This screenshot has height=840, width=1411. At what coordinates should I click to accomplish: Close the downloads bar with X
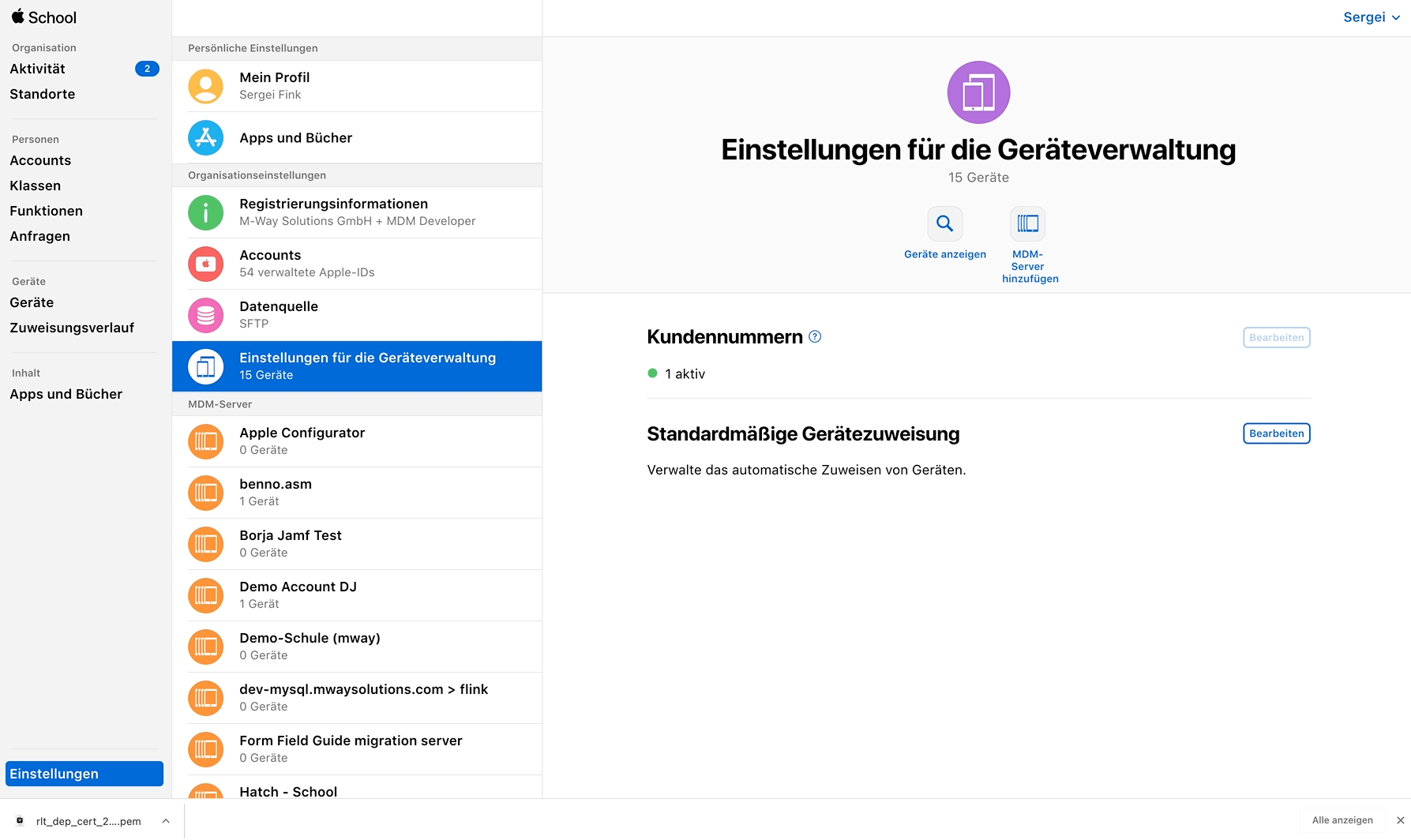click(x=1400, y=820)
